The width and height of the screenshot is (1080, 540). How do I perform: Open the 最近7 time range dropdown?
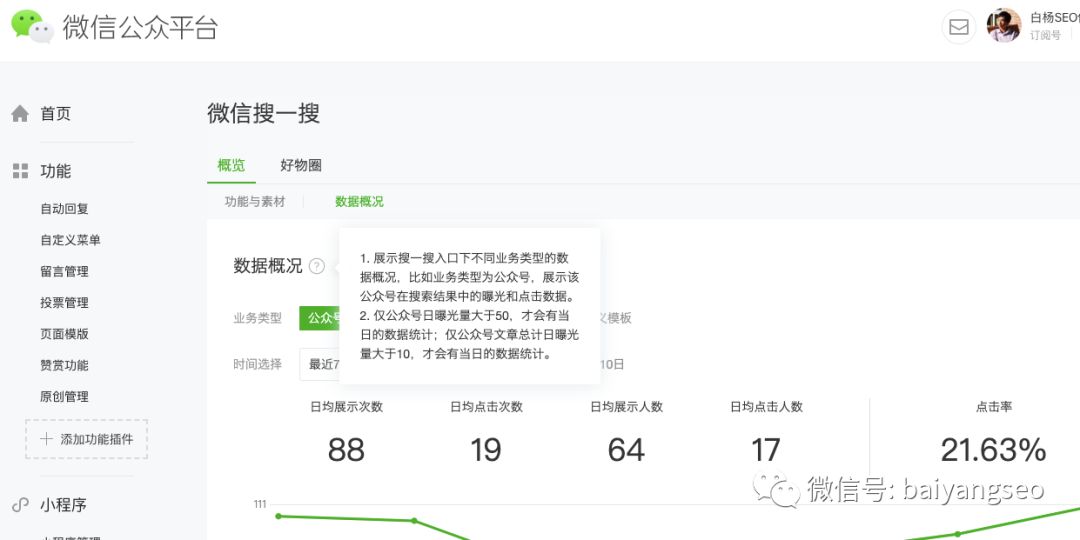point(320,364)
